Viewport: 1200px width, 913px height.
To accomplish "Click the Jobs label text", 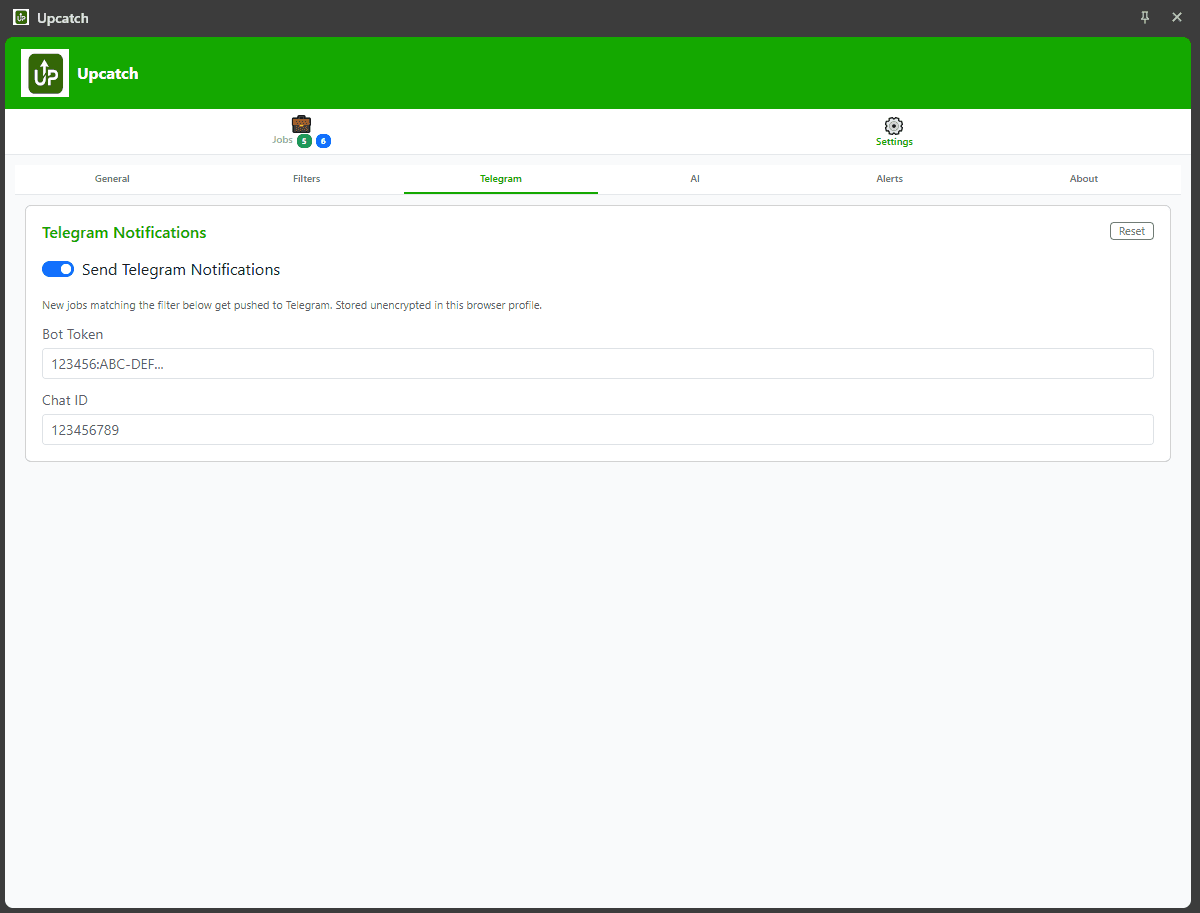I will [x=282, y=140].
